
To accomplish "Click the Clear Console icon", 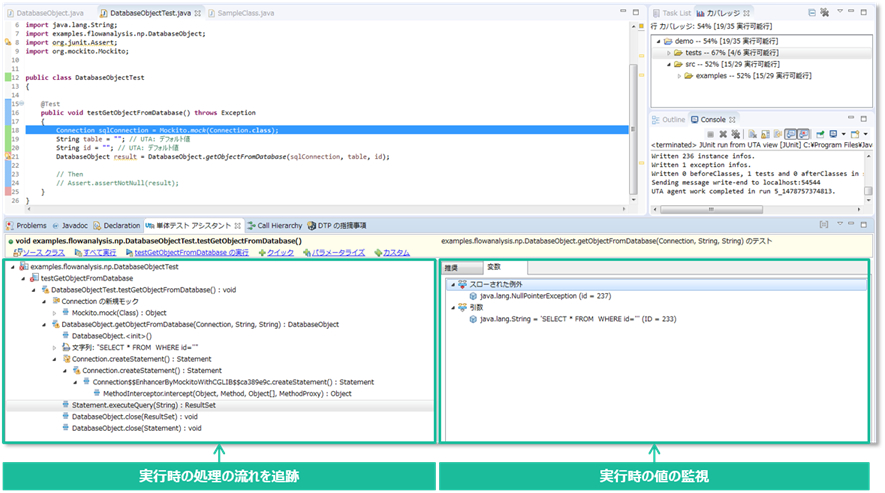I will point(752,134).
